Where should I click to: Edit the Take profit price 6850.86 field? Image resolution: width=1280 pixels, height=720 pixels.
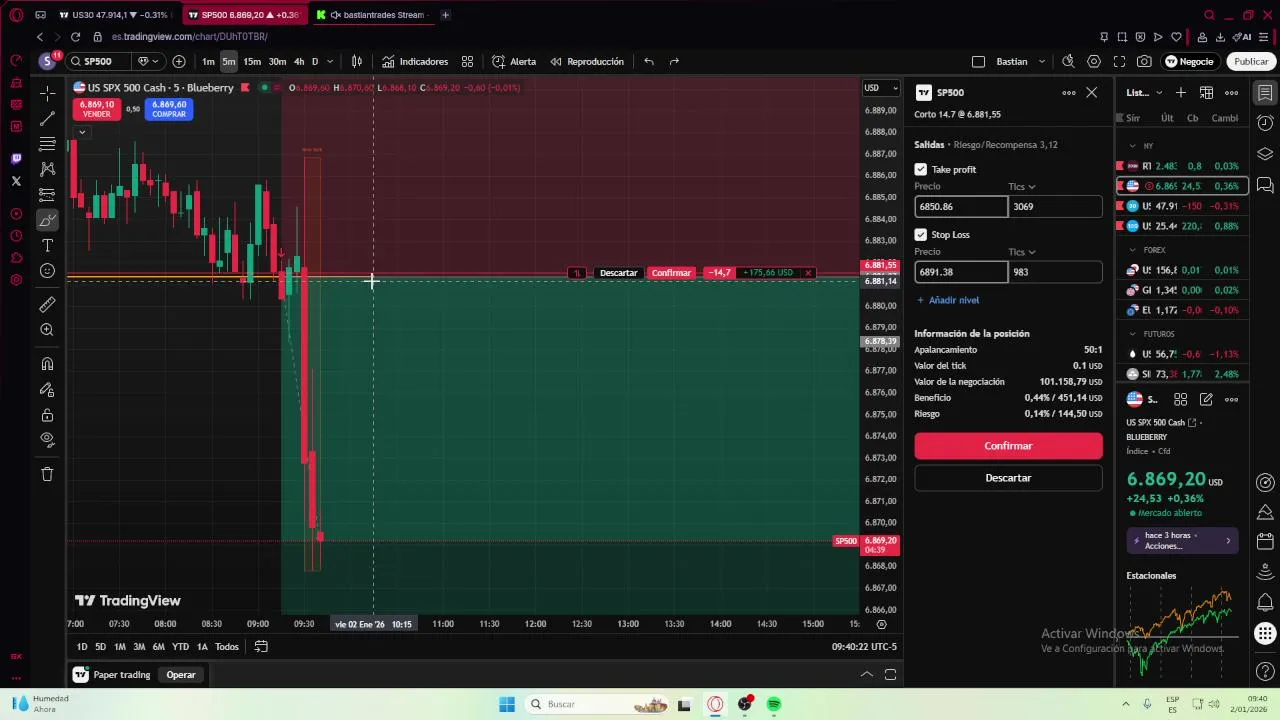click(x=961, y=207)
